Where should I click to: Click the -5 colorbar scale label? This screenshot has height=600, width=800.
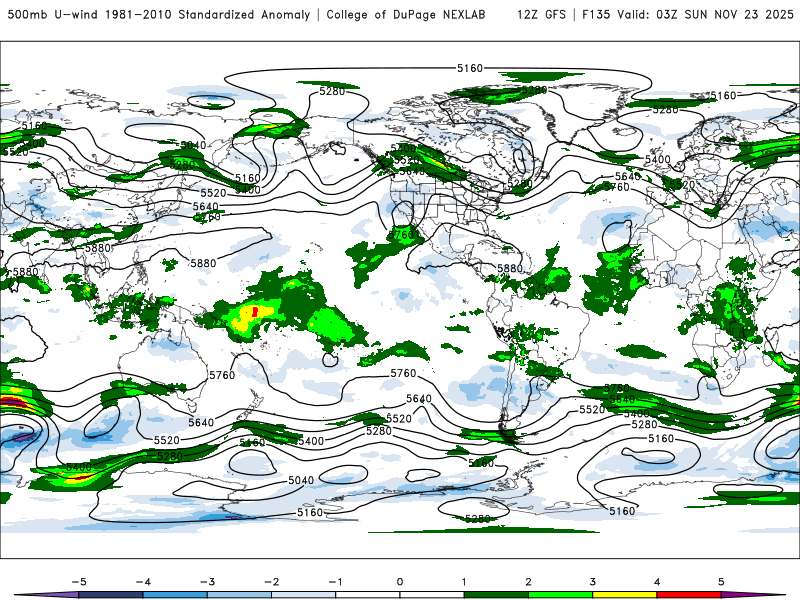(79, 582)
